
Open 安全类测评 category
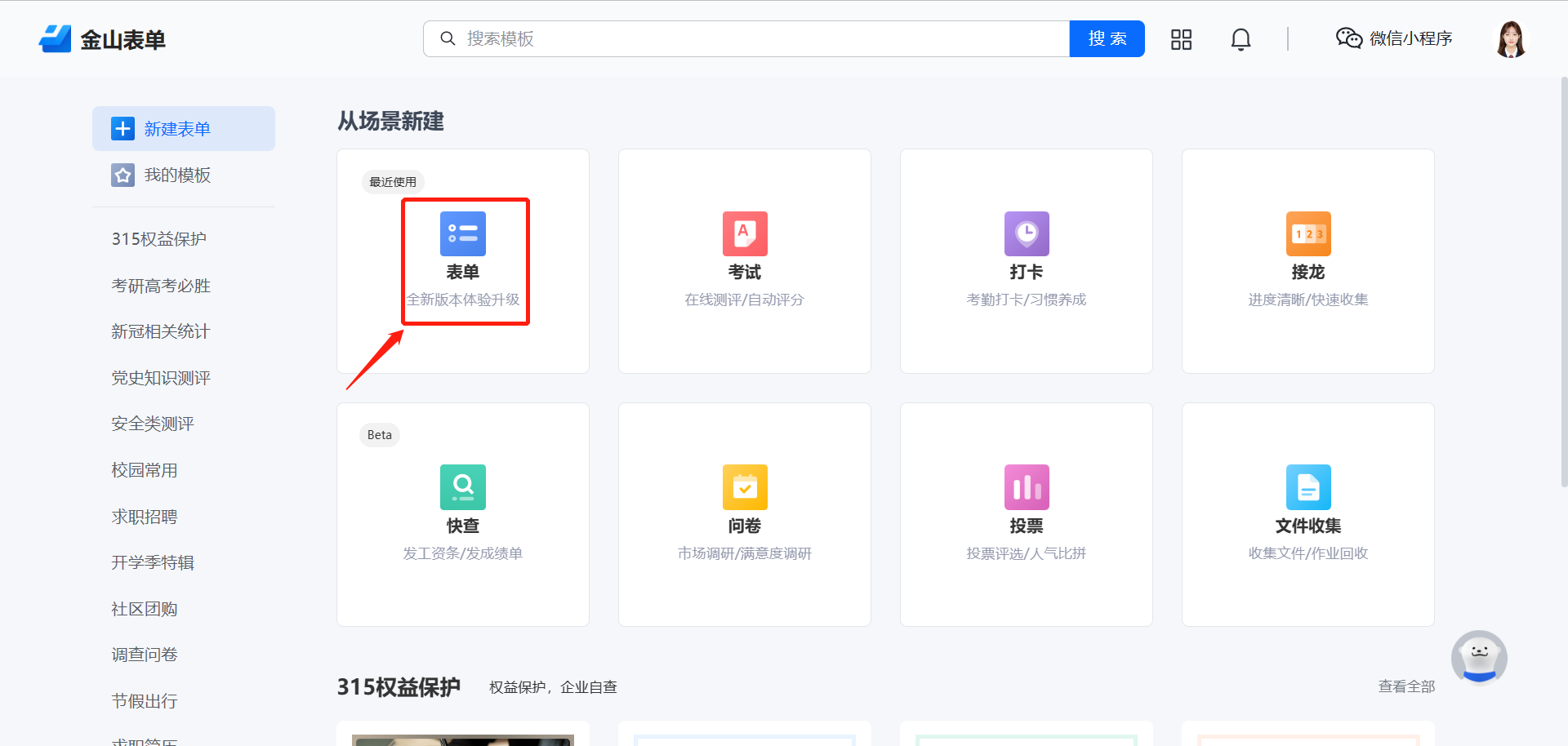click(x=153, y=424)
